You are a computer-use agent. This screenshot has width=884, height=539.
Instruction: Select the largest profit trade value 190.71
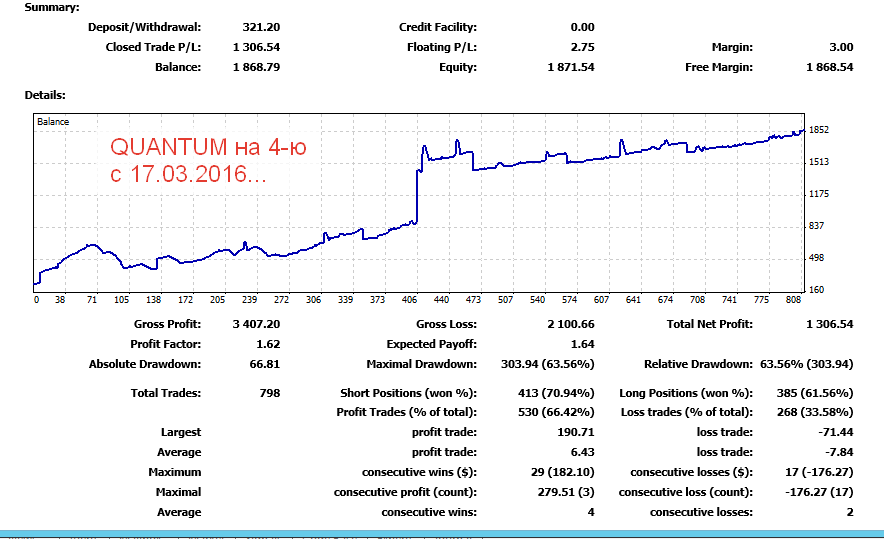coord(576,432)
